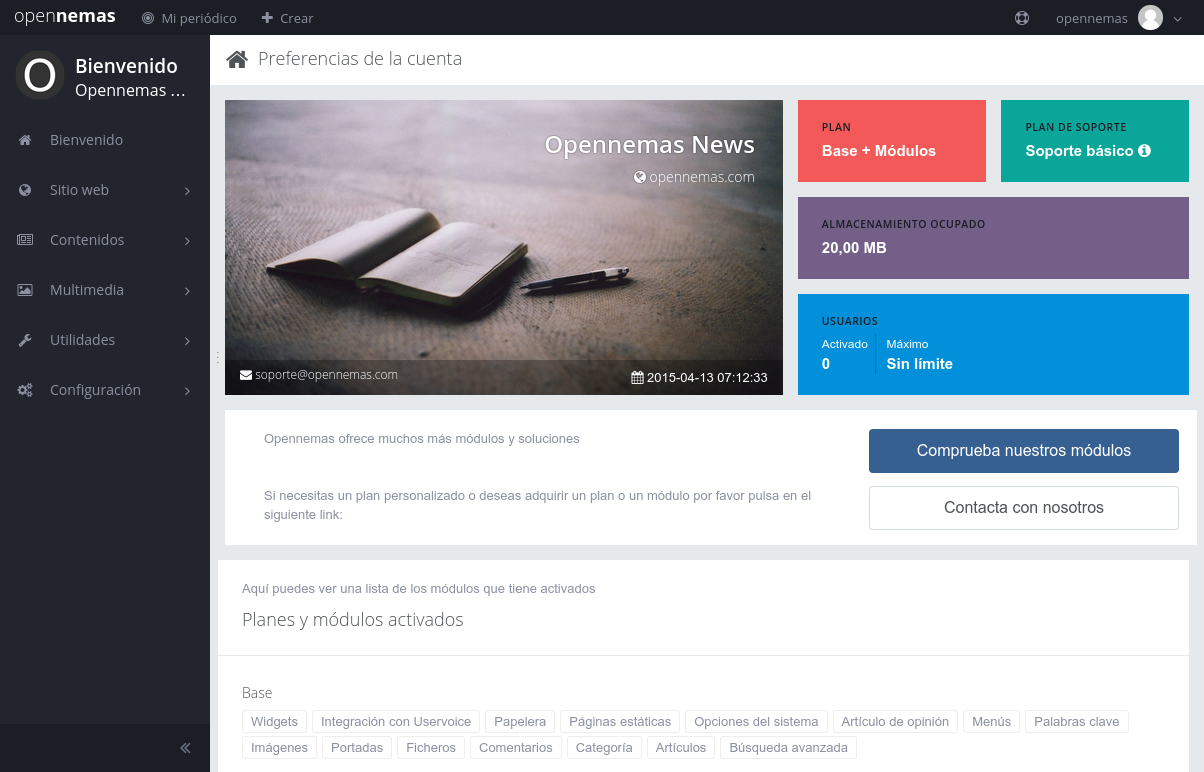Expand the Contenidos sidebar submenu
The height and width of the screenshot is (772, 1204).
(x=187, y=241)
